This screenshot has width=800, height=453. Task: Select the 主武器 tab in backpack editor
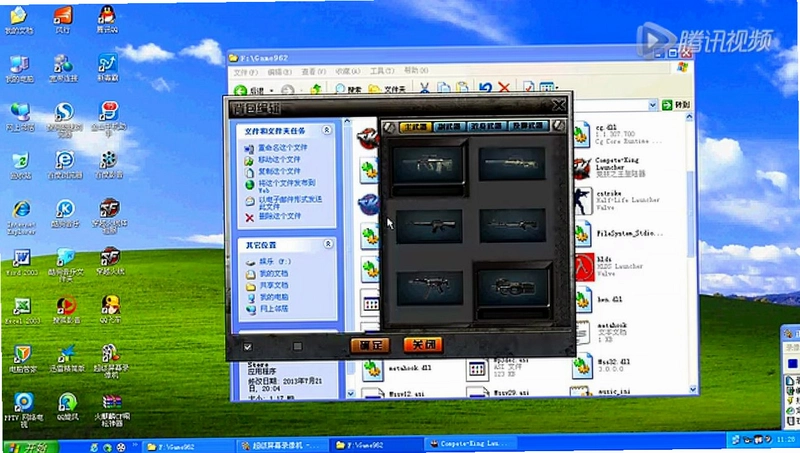(416, 127)
